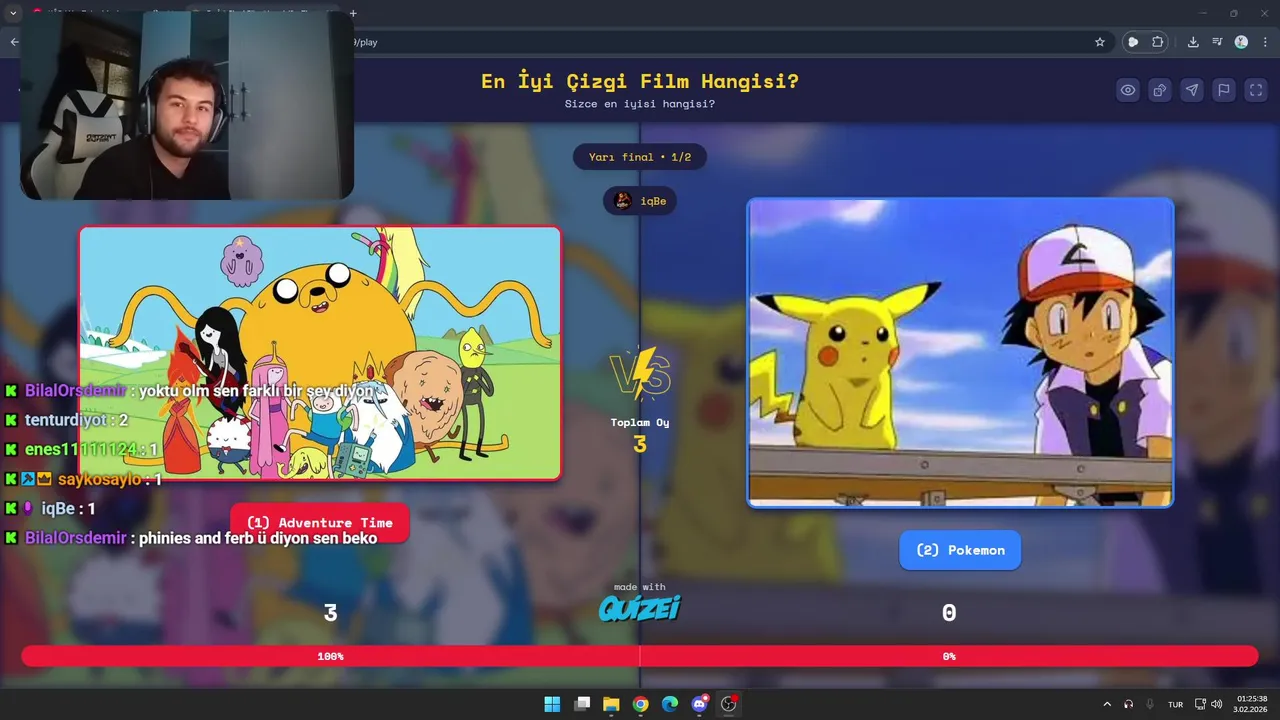Expand the system tray hidden icons chevron

point(1107,704)
